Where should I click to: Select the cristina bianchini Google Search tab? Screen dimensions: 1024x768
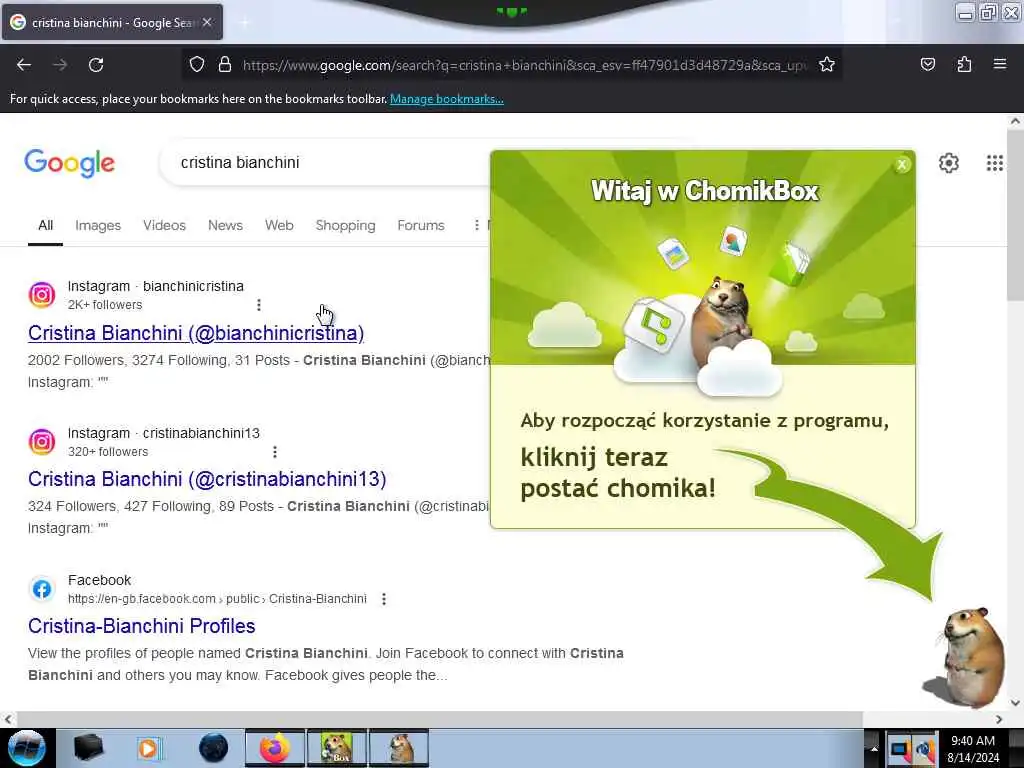pyautogui.click(x=112, y=22)
